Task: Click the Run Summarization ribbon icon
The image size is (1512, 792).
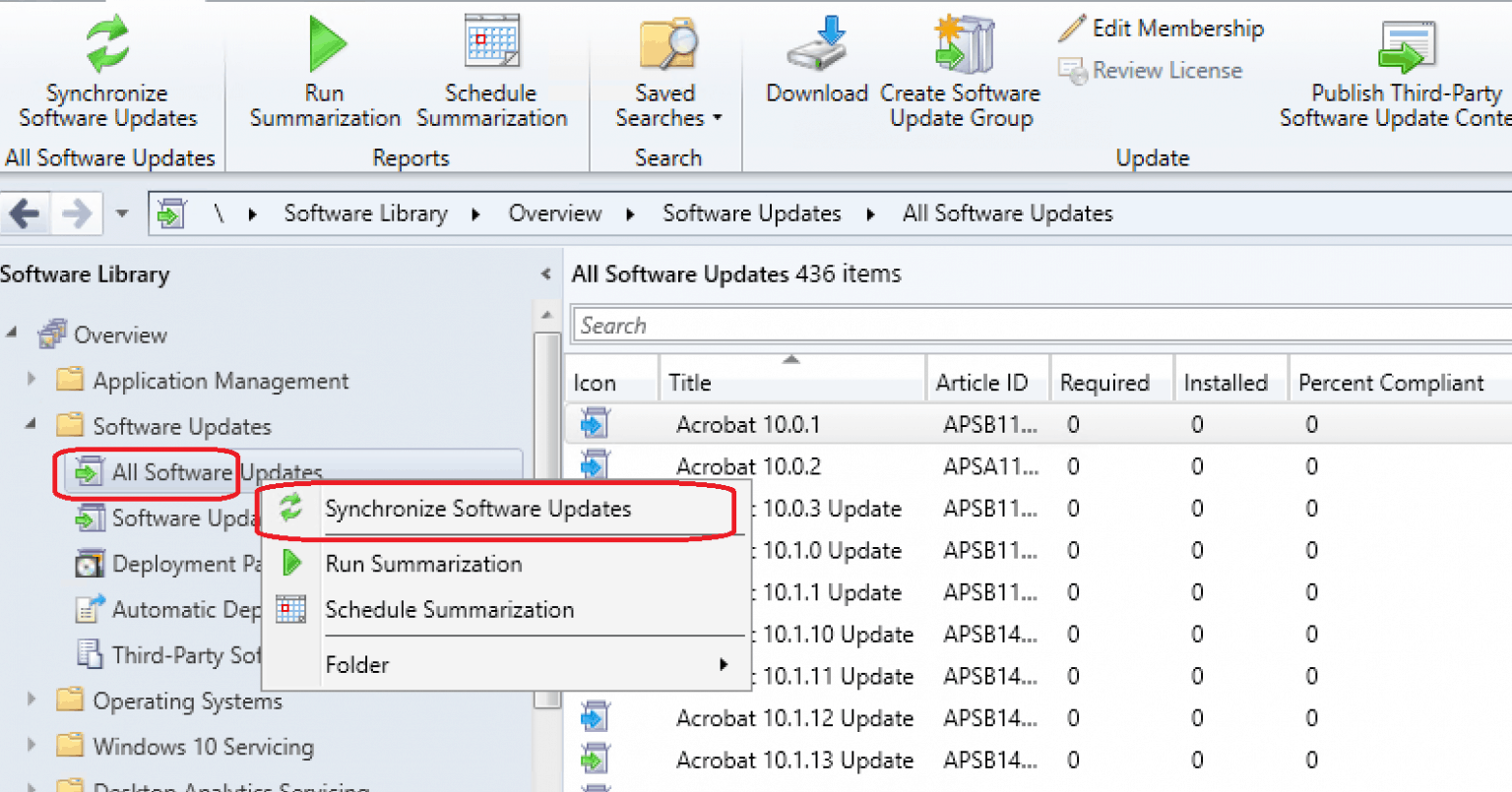Action: 327,44
